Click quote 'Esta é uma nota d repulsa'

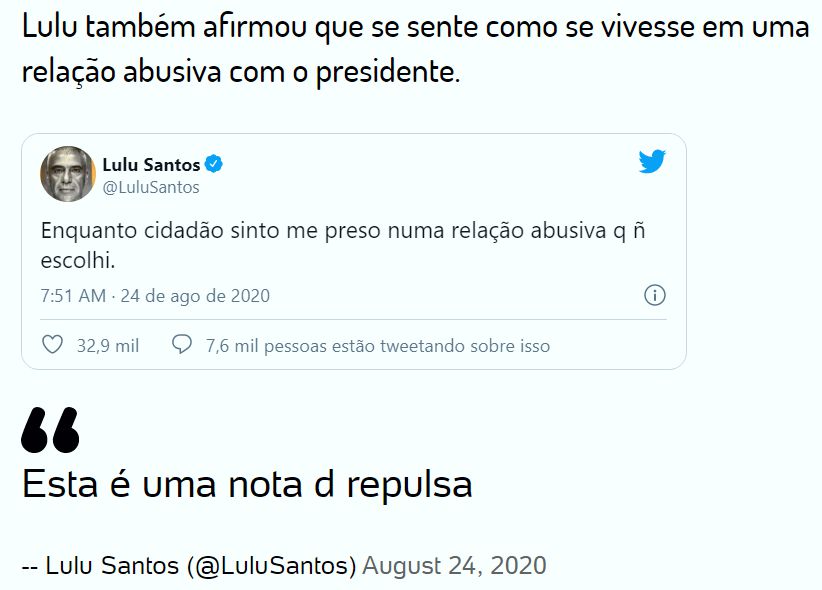[247, 485]
